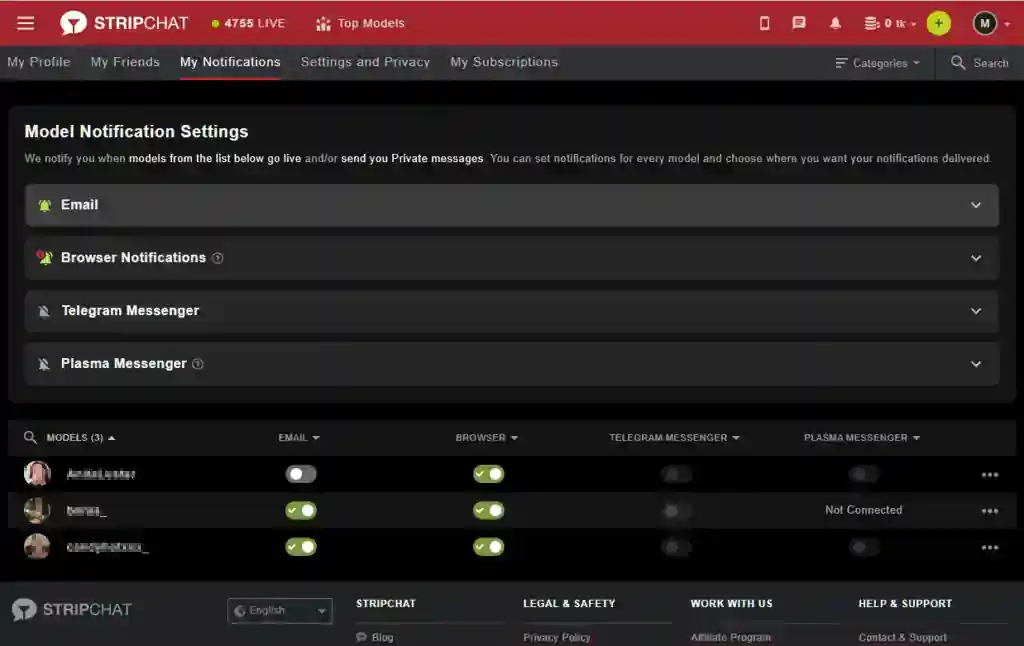Image resolution: width=1024 pixels, height=646 pixels.
Task: Select the My Notifications tab
Action: (x=230, y=62)
